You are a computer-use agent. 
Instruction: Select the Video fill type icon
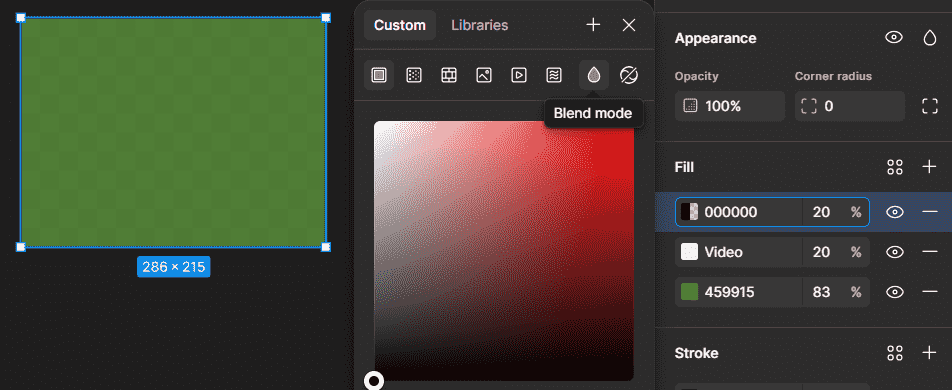click(x=518, y=75)
